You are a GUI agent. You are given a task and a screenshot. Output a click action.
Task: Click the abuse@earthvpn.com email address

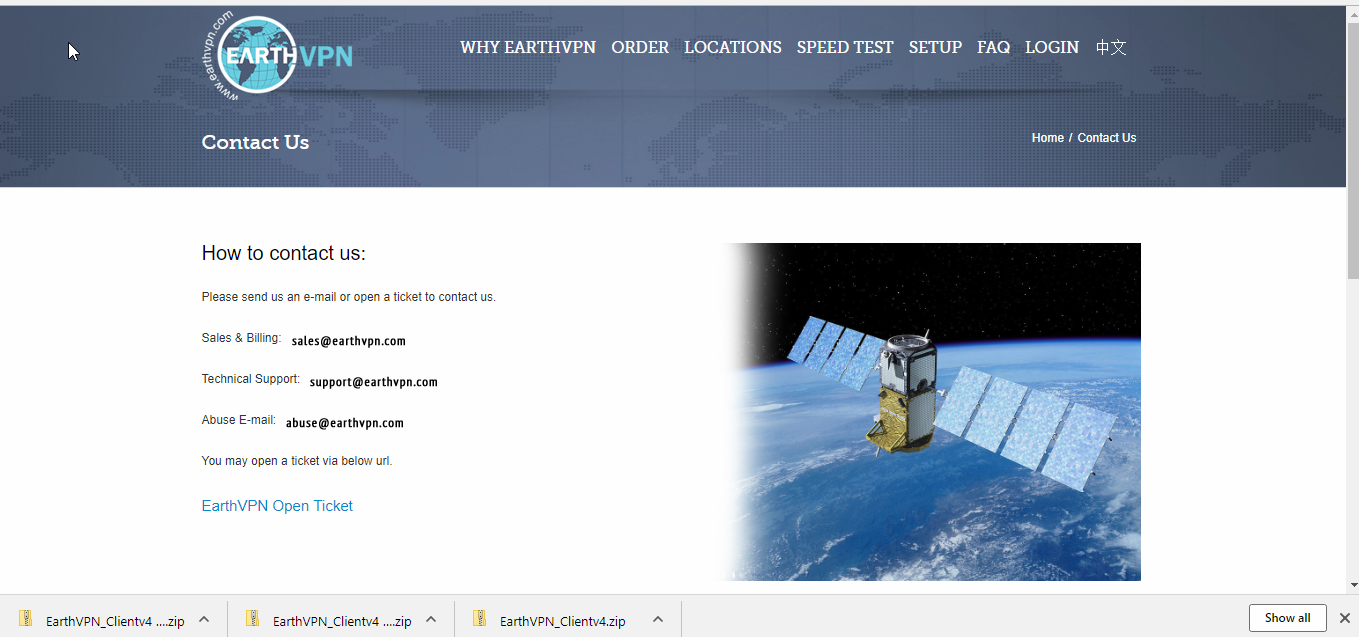pyautogui.click(x=345, y=423)
